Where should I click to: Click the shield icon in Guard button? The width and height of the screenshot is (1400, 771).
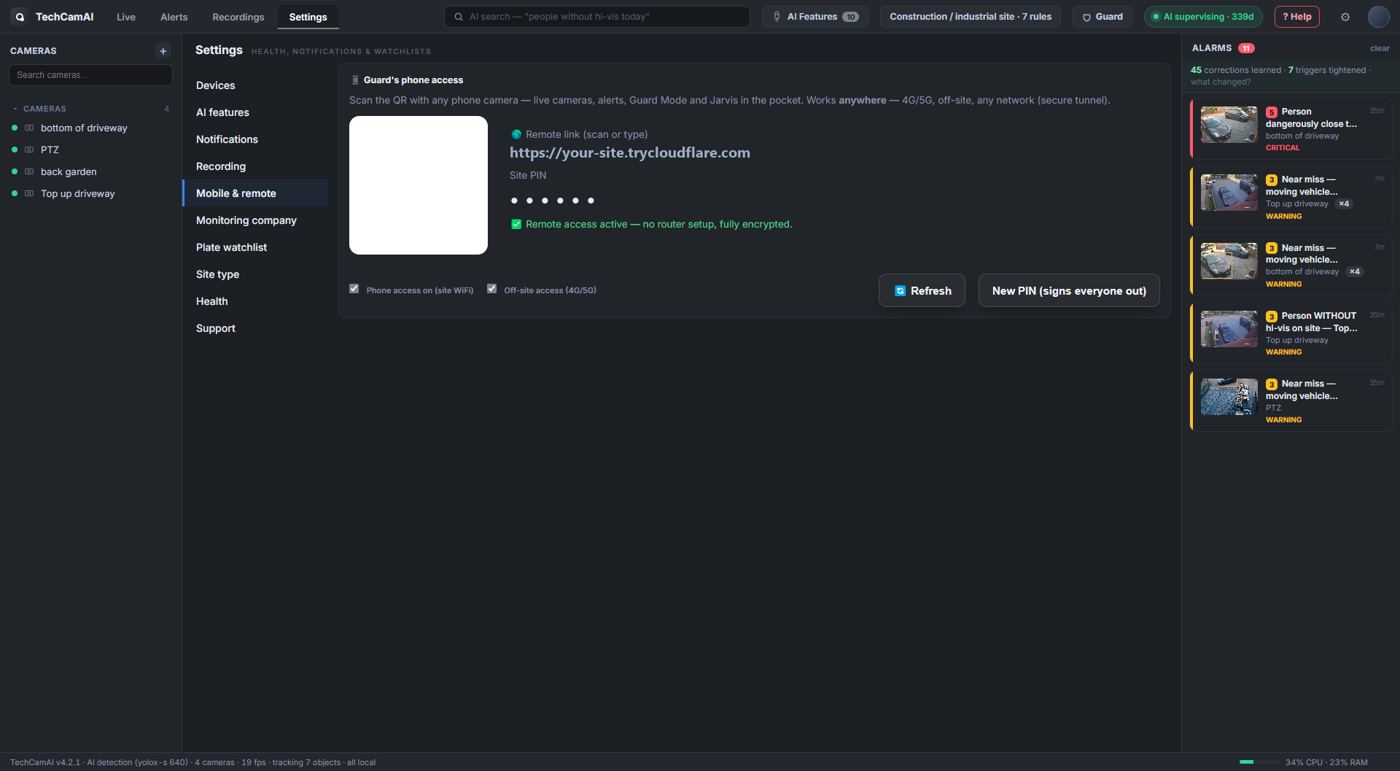pyautogui.click(x=1087, y=17)
